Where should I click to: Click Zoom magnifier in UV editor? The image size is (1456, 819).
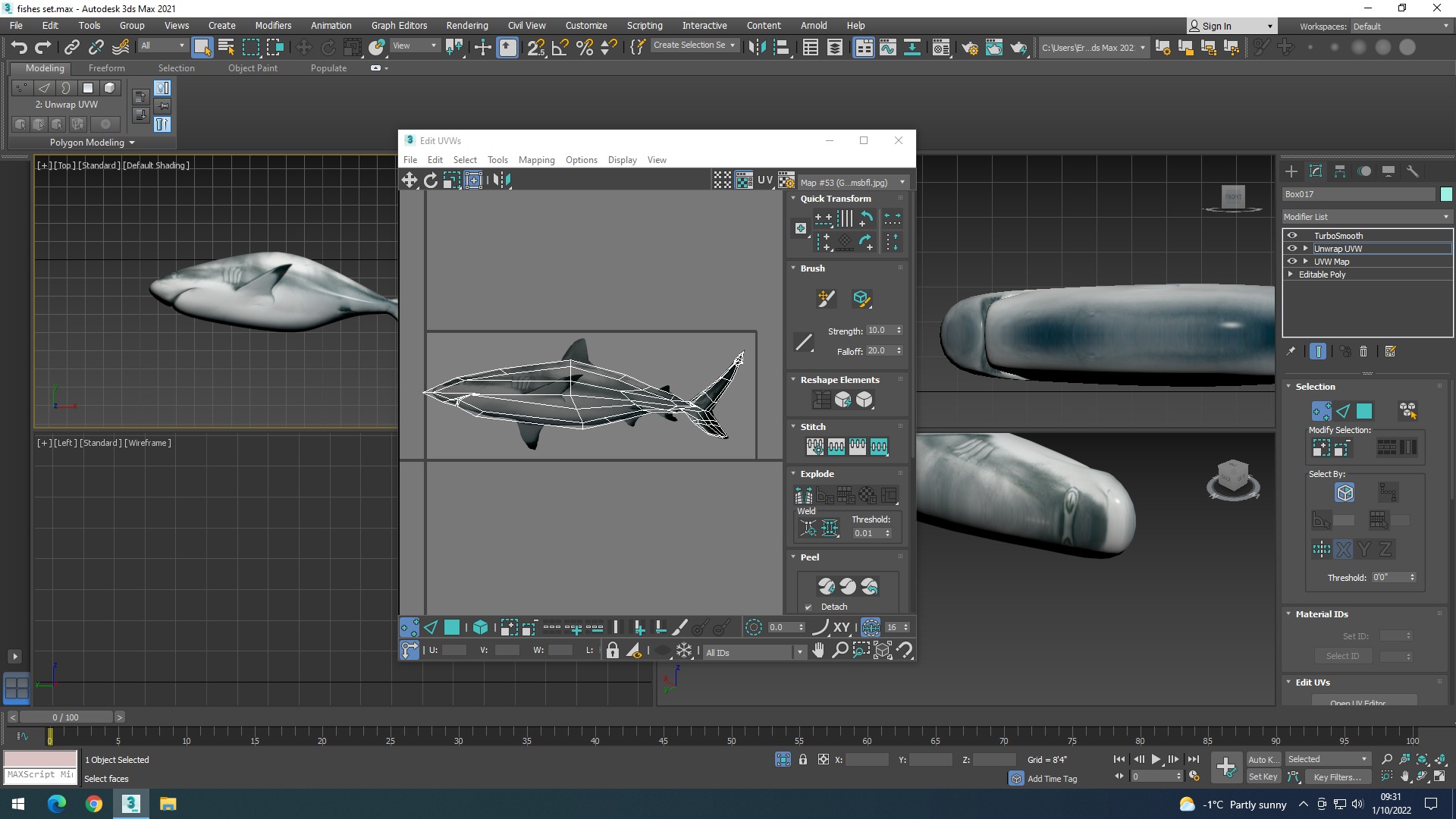[839, 650]
